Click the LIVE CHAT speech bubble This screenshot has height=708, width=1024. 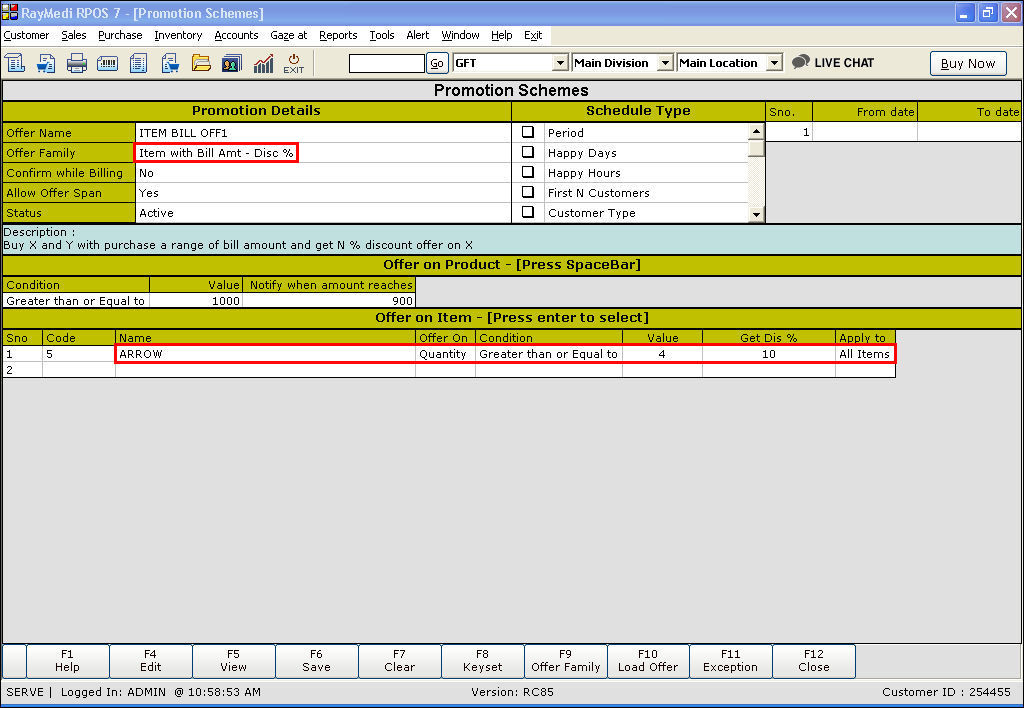click(x=833, y=62)
